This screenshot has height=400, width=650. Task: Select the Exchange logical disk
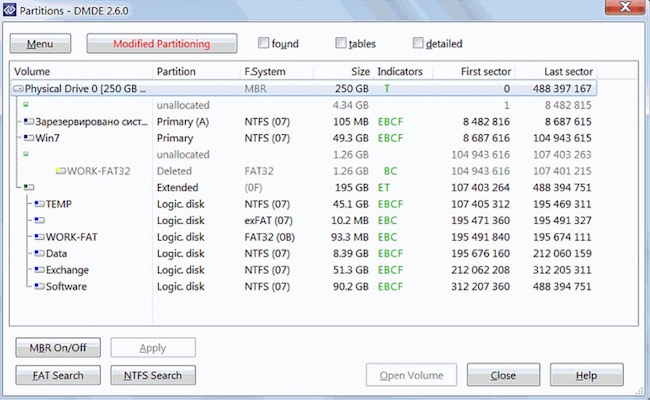67,270
